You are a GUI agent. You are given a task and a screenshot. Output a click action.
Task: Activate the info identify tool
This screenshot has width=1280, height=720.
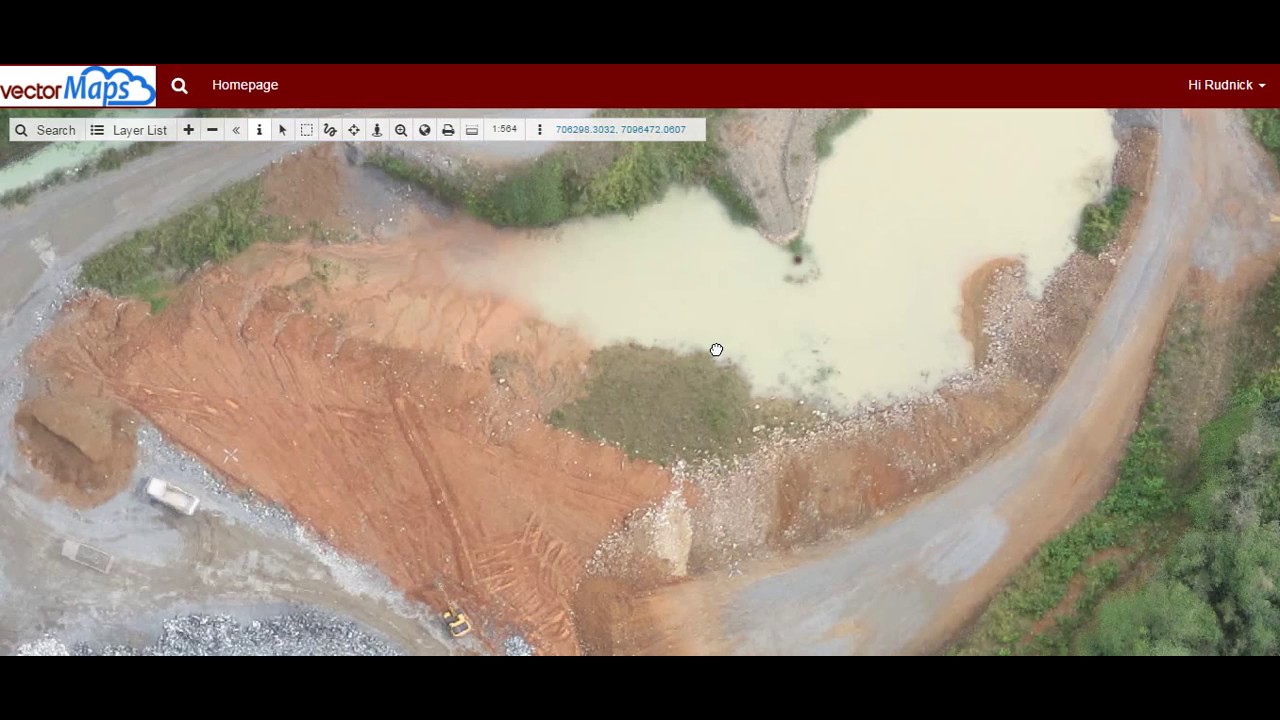tap(259, 130)
